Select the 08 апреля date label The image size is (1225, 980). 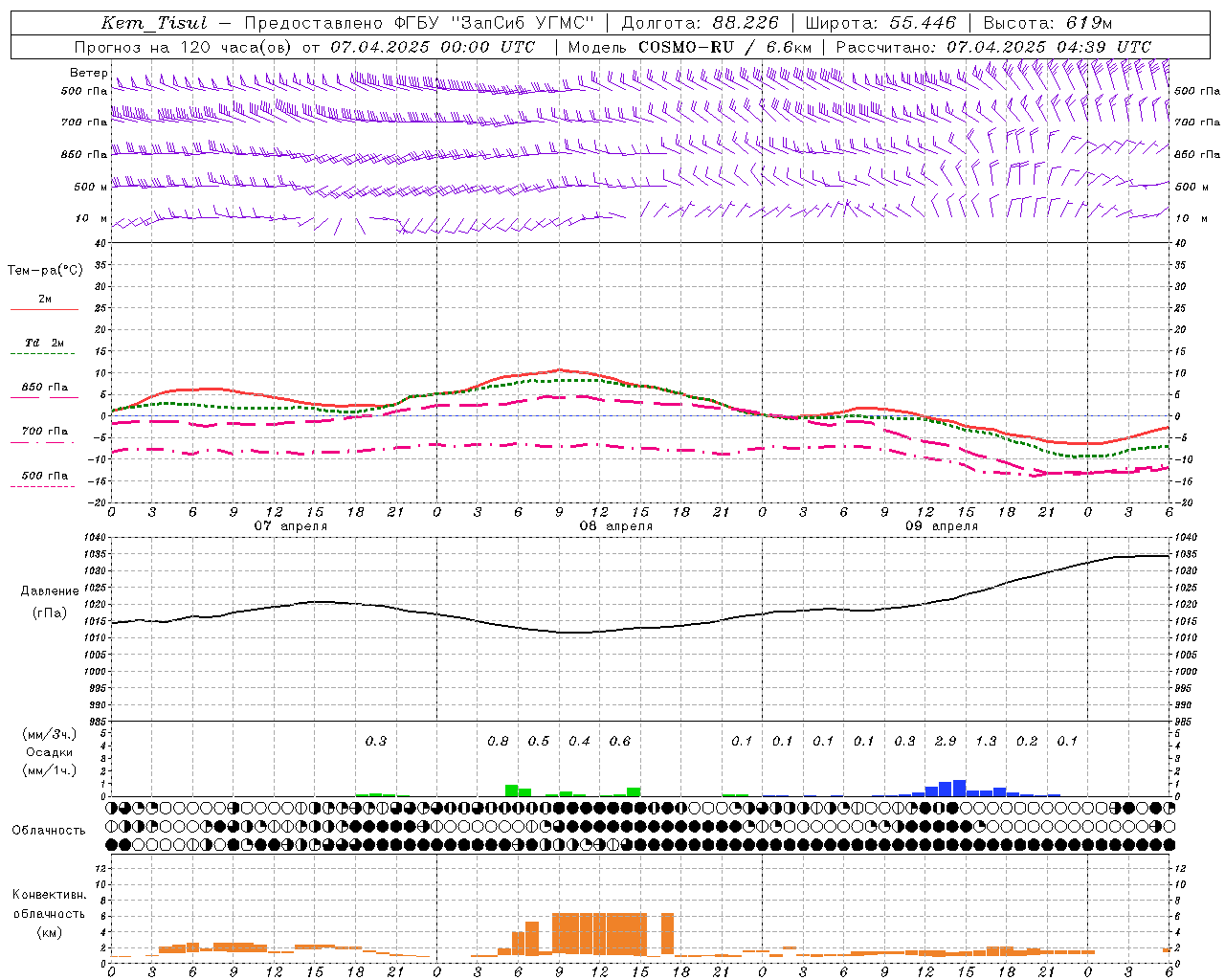[x=615, y=526]
